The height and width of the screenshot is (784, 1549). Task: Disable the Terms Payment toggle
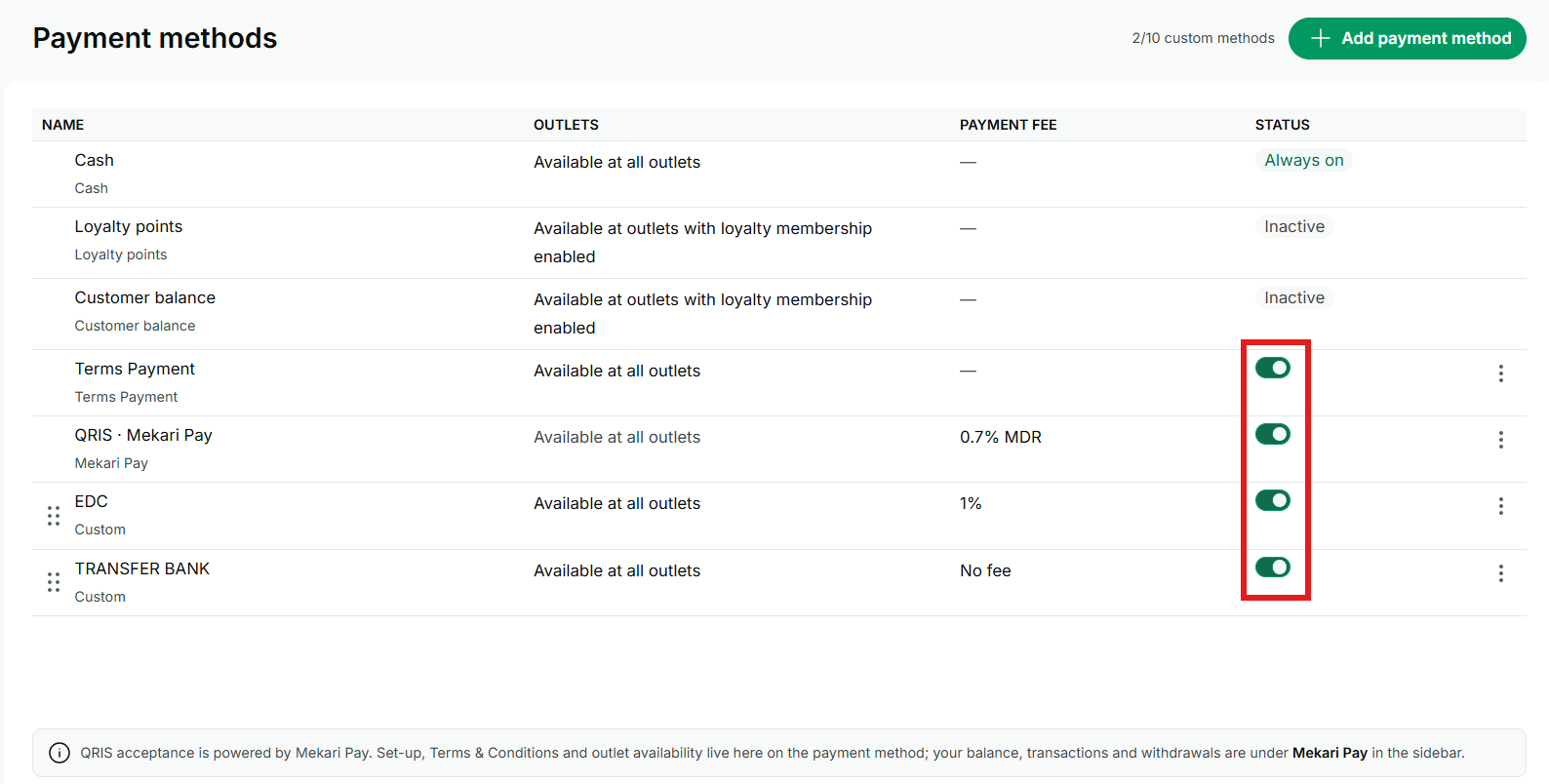[1273, 368]
